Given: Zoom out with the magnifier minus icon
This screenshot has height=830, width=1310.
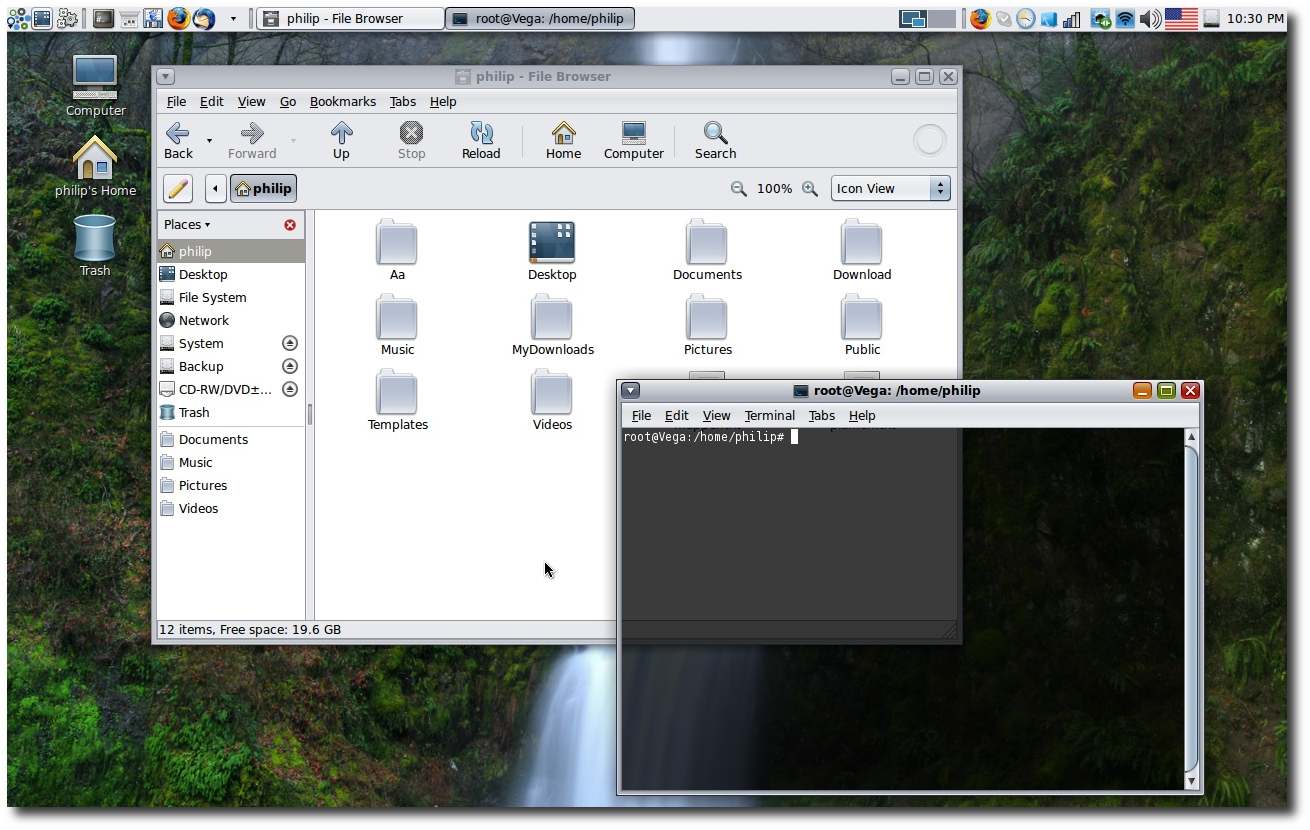Looking at the screenshot, I should [x=738, y=188].
